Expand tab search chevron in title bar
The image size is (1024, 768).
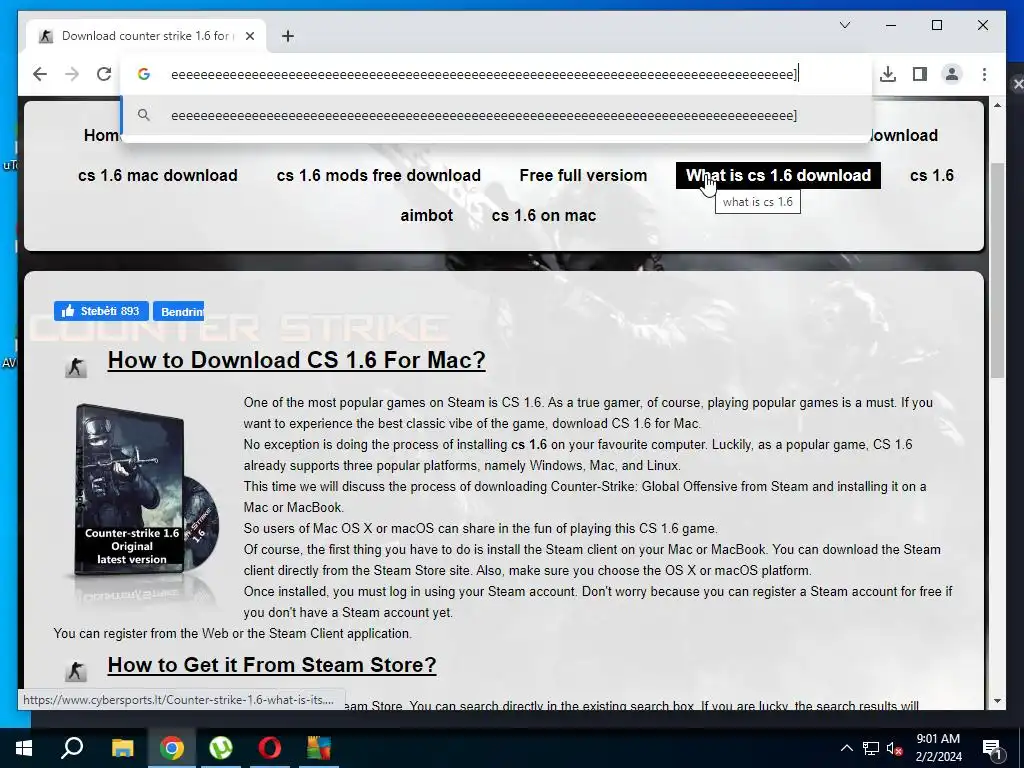[844, 25]
